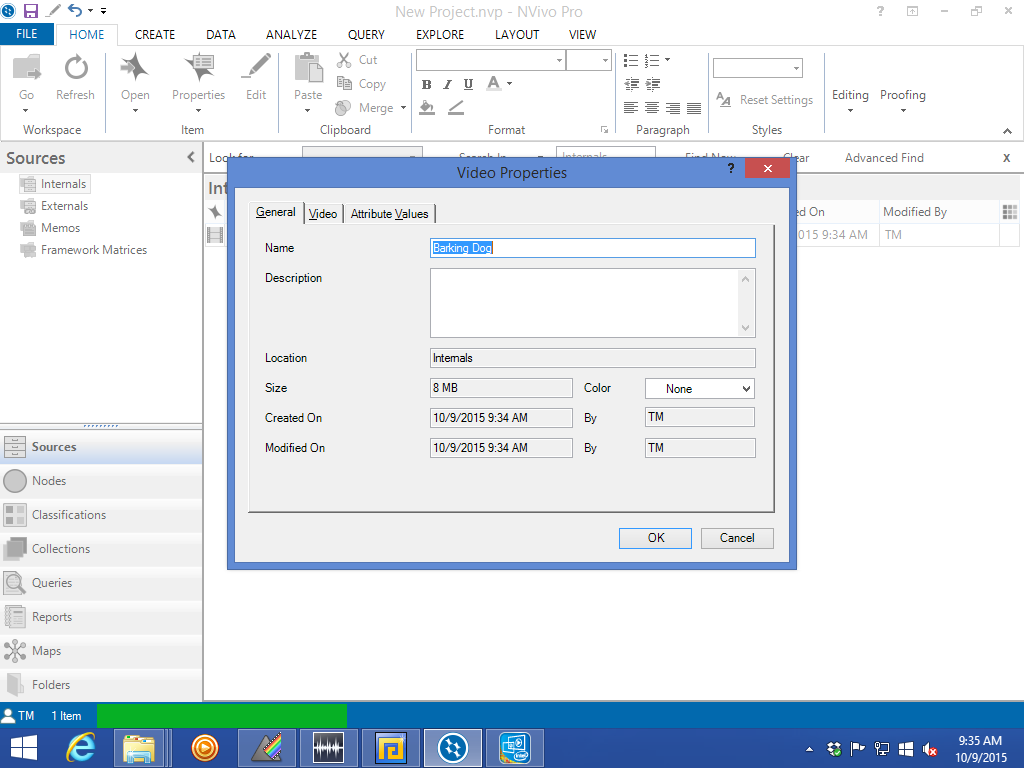Toggle Italic formatting in the ribbon
The width and height of the screenshot is (1024, 768).
click(x=447, y=85)
